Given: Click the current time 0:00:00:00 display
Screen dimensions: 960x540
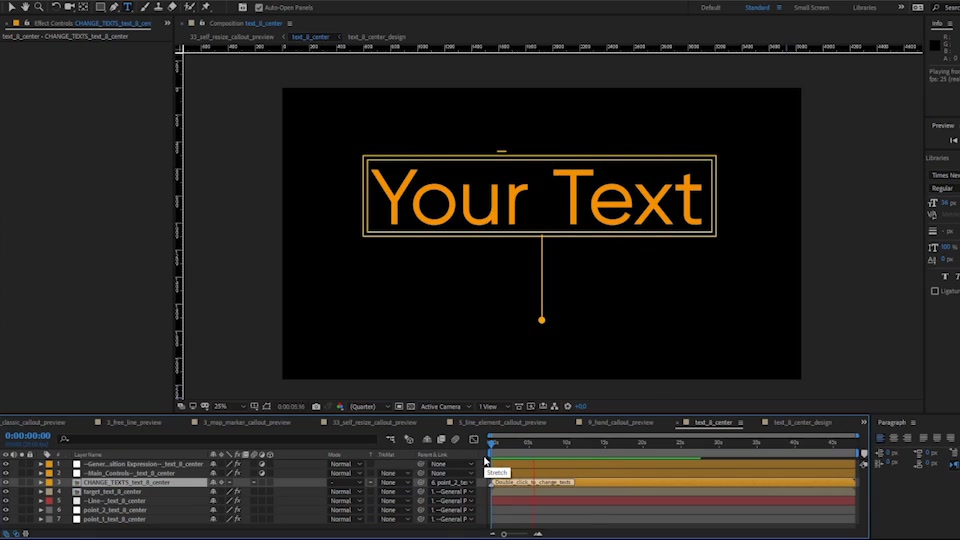Looking at the screenshot, I should tap(28, 435).
